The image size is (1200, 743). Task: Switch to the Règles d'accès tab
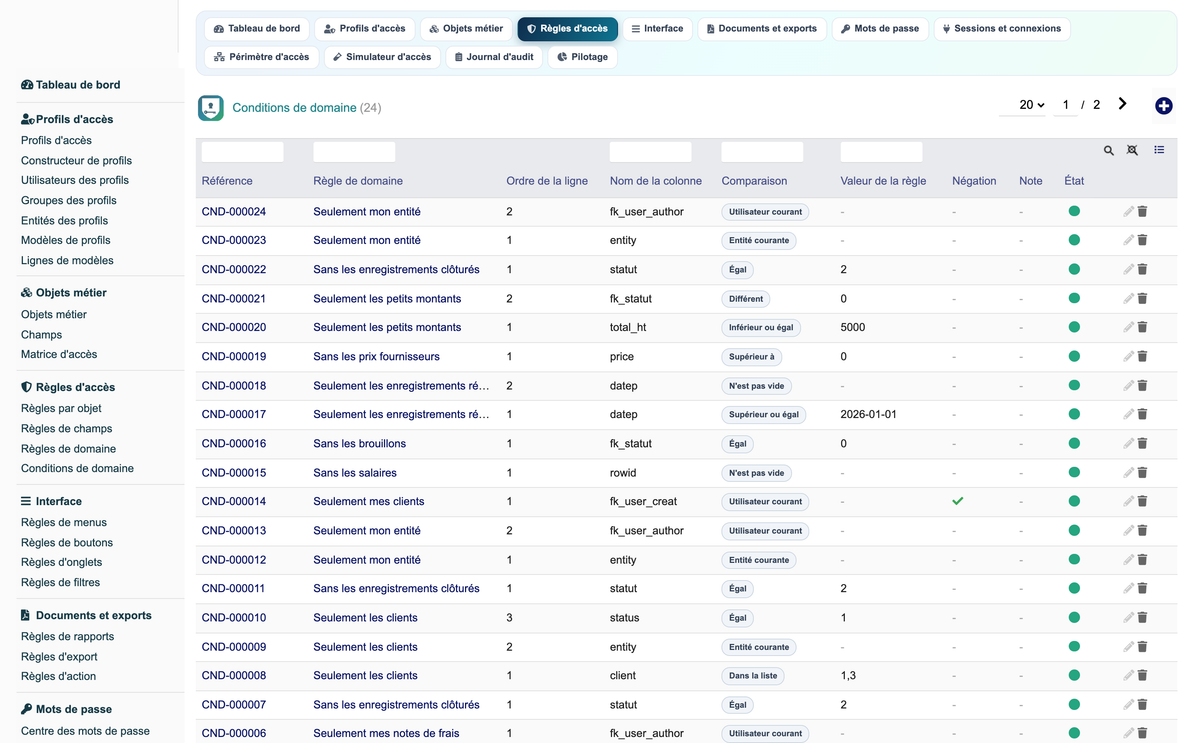(x=567, y=29)
